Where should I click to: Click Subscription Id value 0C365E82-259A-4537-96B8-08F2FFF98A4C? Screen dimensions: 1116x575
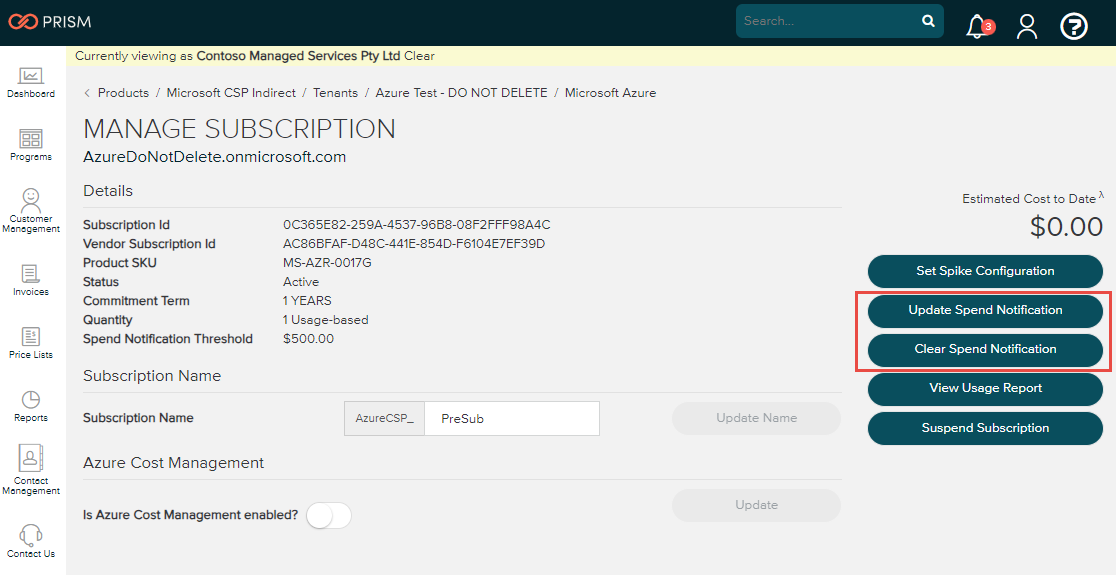pos(416,225)
